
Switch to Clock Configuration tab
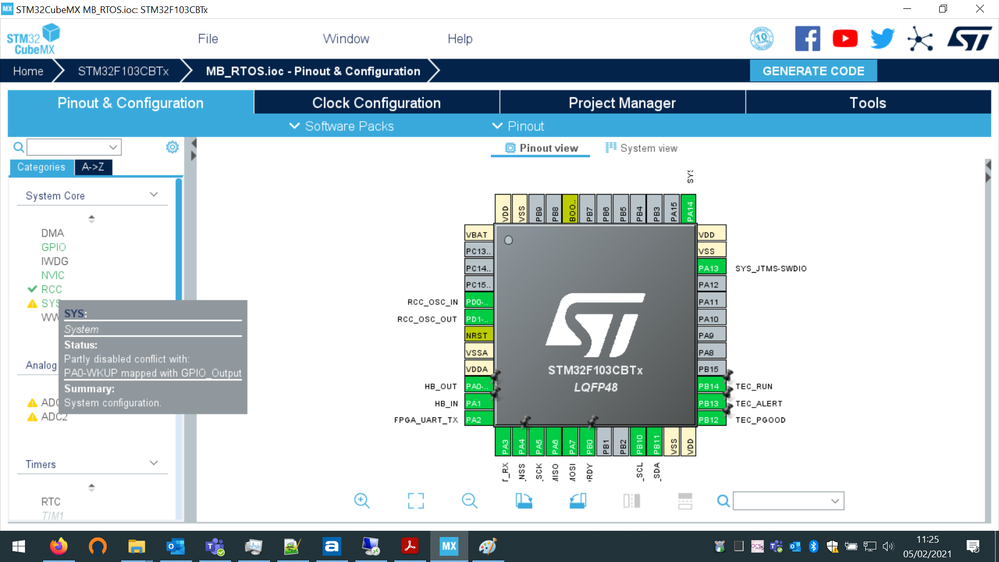tap(377, 103)
